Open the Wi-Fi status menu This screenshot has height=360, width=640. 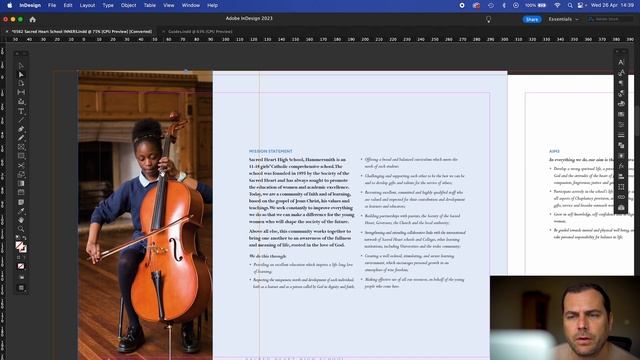[x=557, y=5]
